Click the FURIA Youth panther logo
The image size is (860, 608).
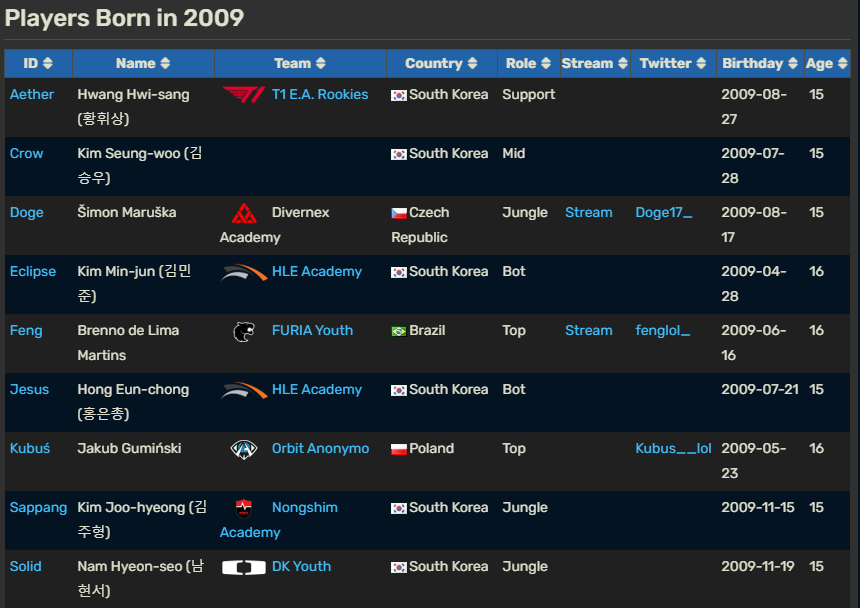click(244, 331)
